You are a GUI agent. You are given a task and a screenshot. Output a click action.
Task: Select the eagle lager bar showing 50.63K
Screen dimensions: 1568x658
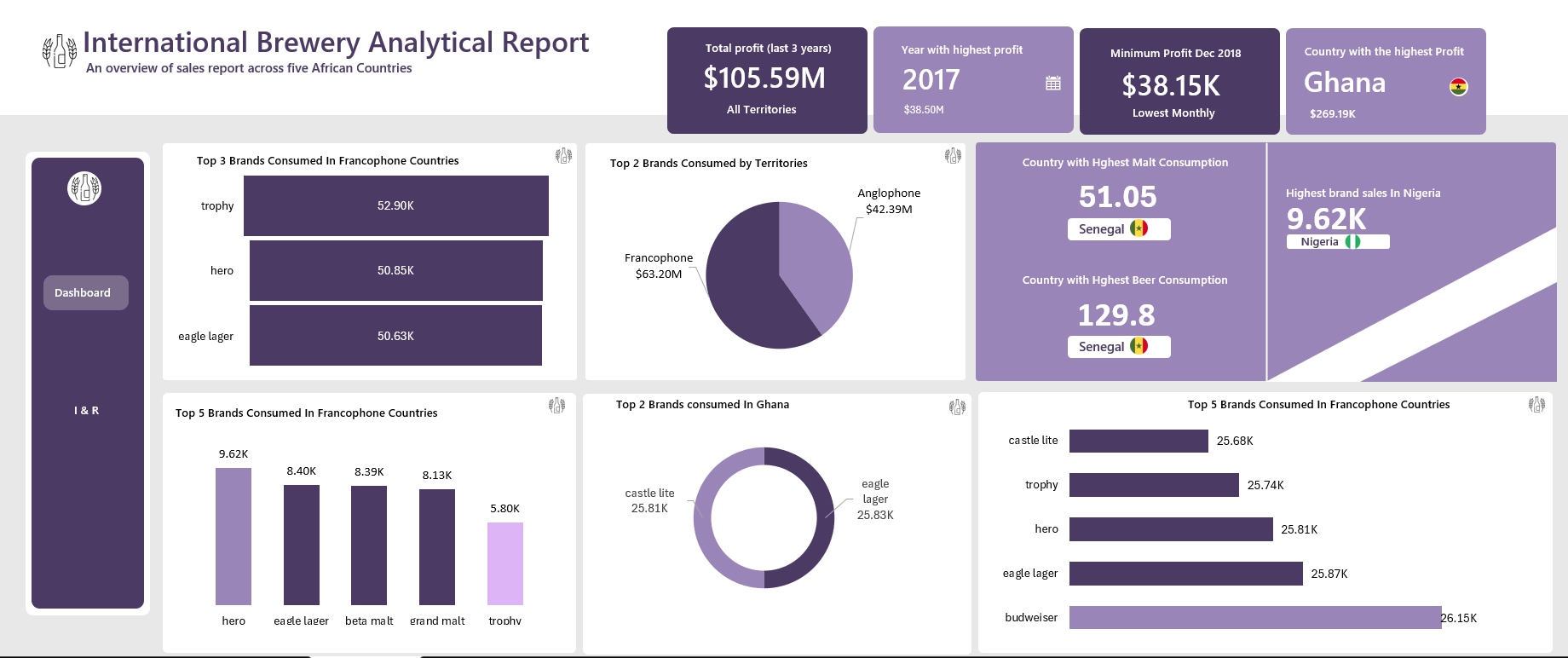[x=396, y=336]
